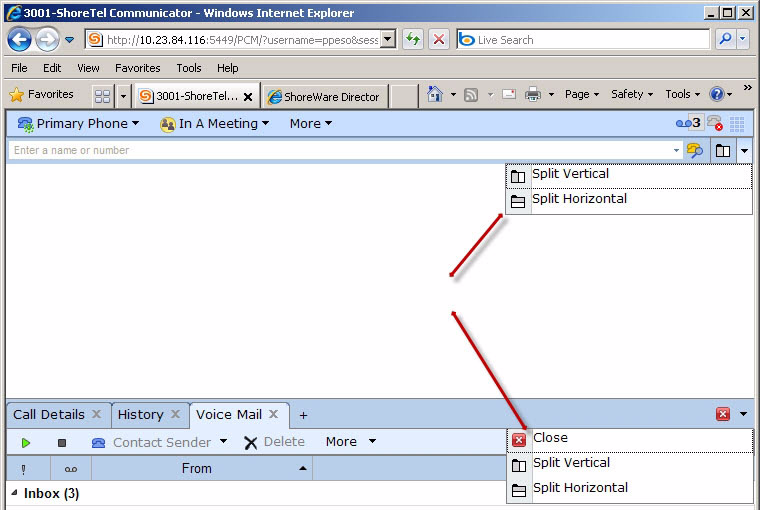The image size is (760, 510).
Task: Click the Read Mail envelope icon
Action: [x=508, y=94]
